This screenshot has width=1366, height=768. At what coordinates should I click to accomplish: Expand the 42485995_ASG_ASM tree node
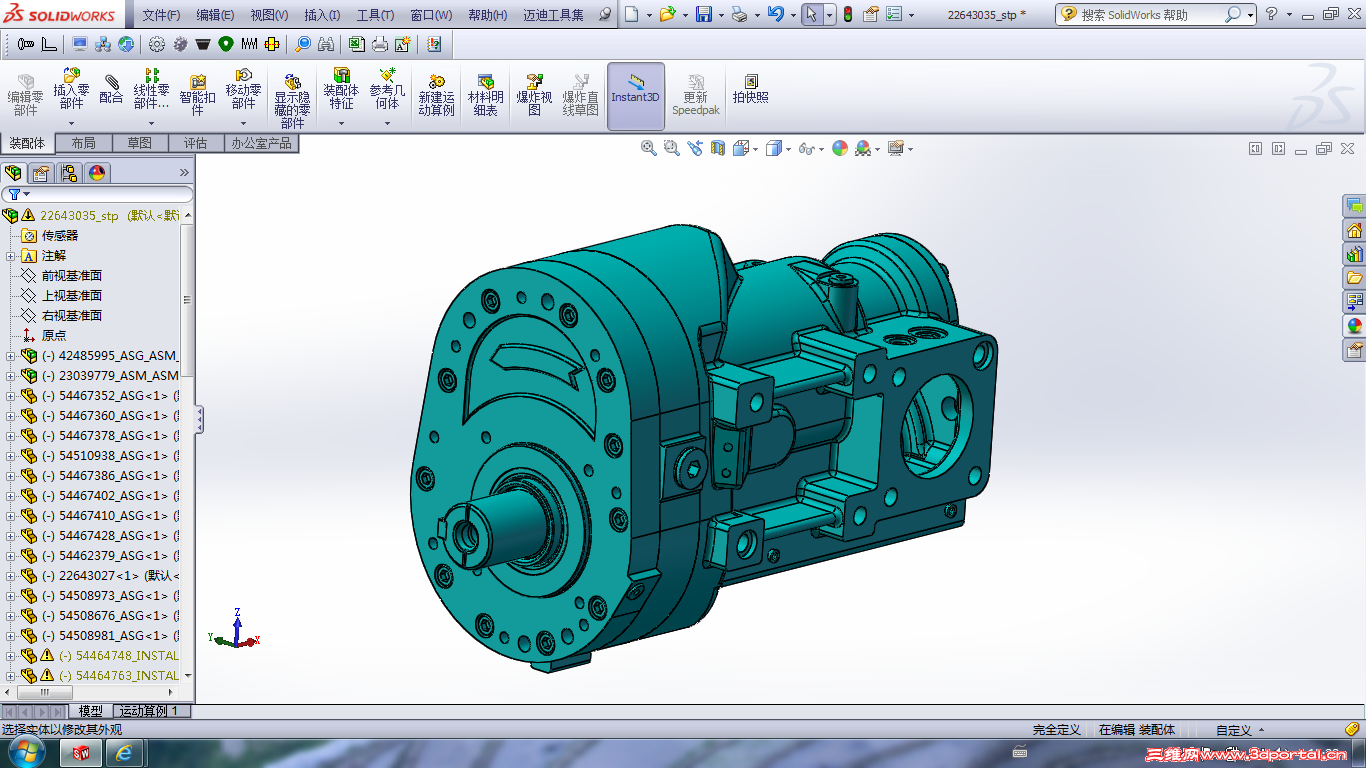[11, 356]
